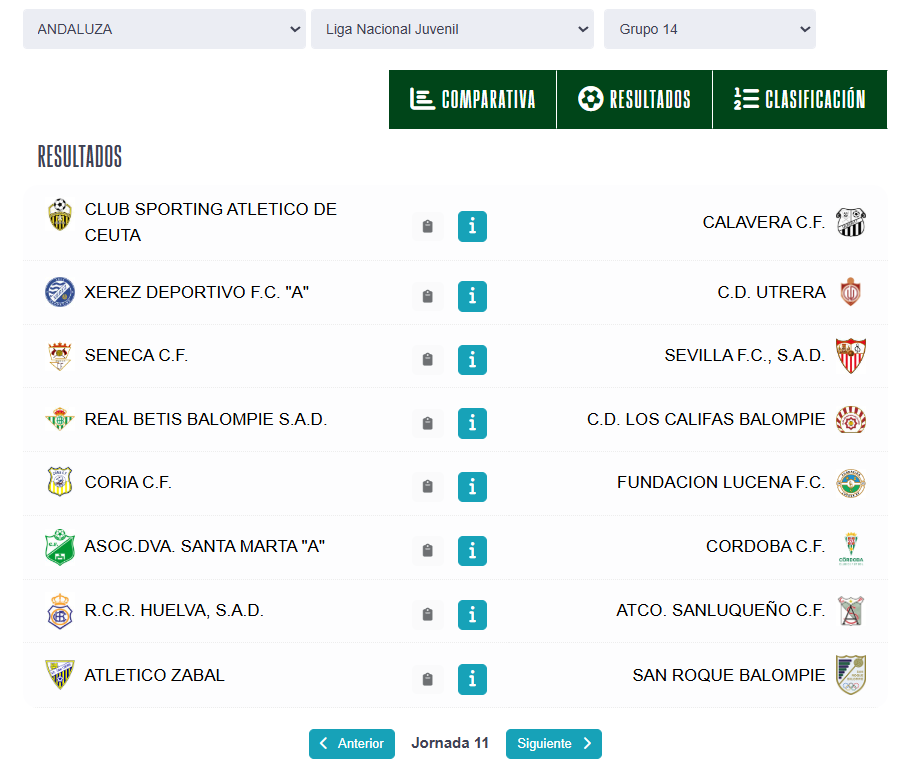This screenshot has height=769, width=900.
Task: Go to next matchday with Siguiente
Action: click(554, 744)
